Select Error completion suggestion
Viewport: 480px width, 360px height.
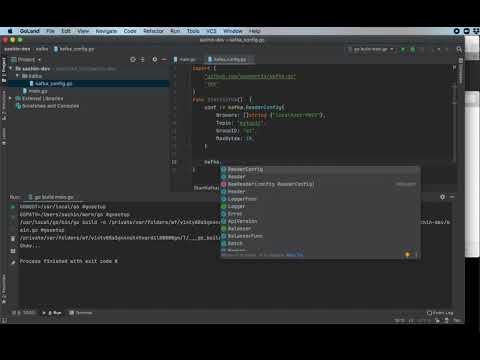pos(320,214)
